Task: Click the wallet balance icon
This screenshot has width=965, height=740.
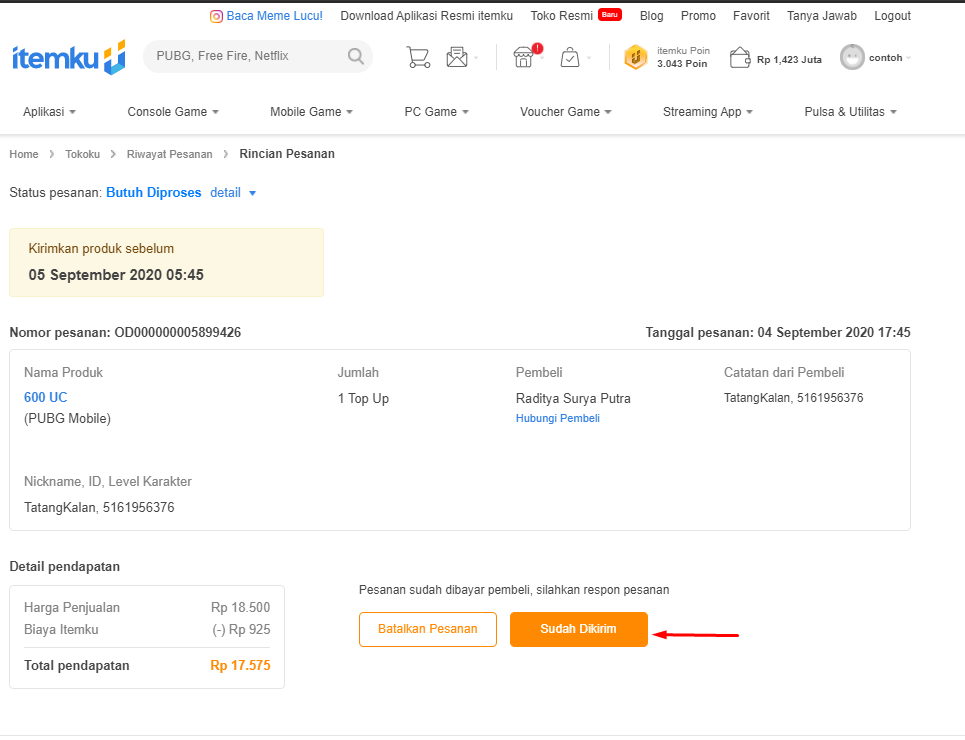Action: tap(740, 58)
